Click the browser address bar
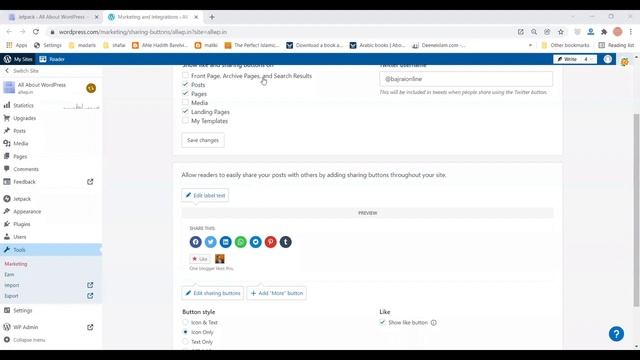This screenshot has height=360, width=640. (x=282, y=32)
